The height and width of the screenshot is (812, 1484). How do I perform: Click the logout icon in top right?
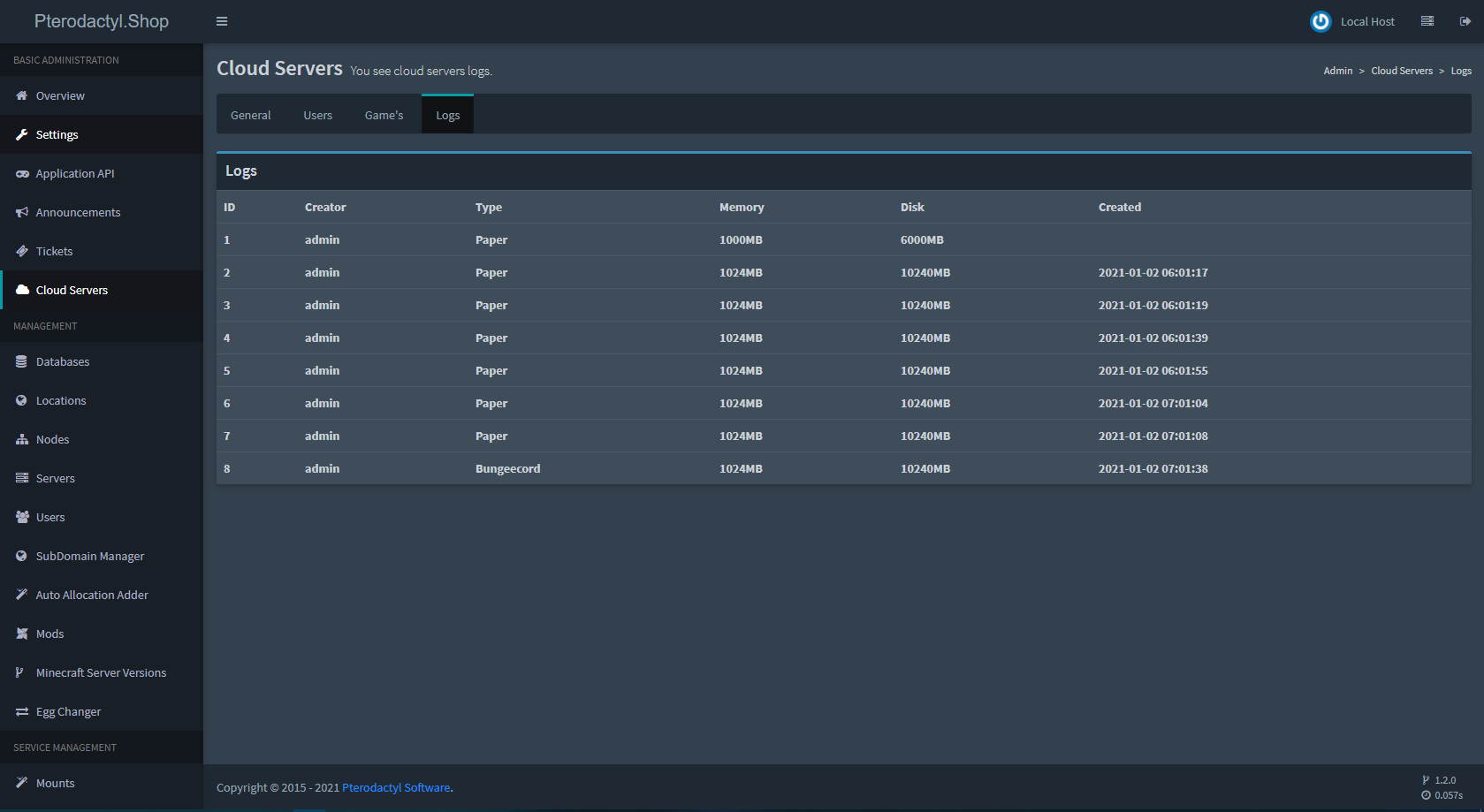click(1465, 21)
